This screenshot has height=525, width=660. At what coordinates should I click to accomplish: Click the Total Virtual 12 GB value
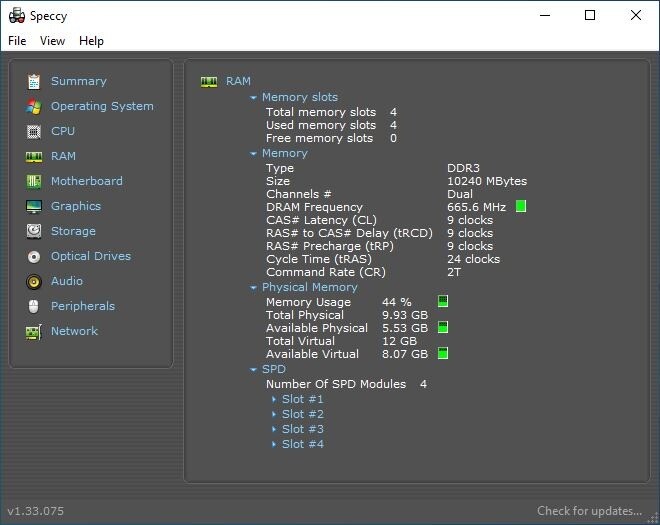pos(399,341)
